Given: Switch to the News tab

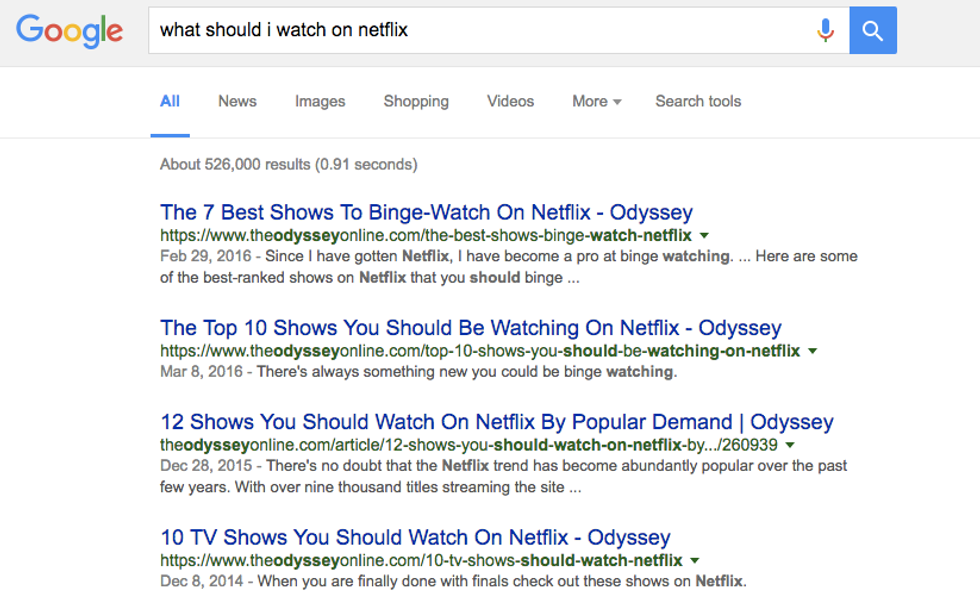Looking at the screenshot, I should 237,101.
